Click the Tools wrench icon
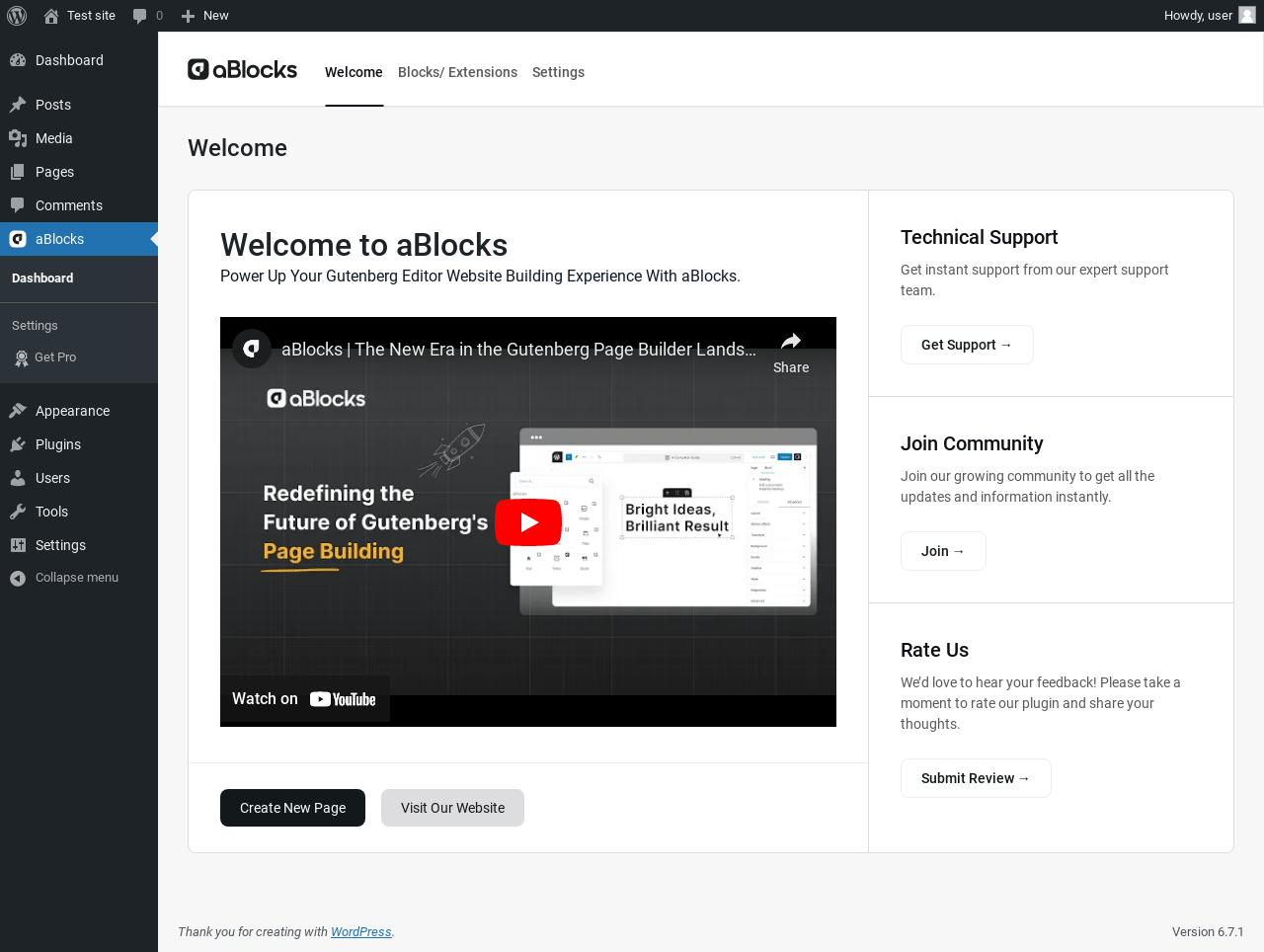 point(18,512)
